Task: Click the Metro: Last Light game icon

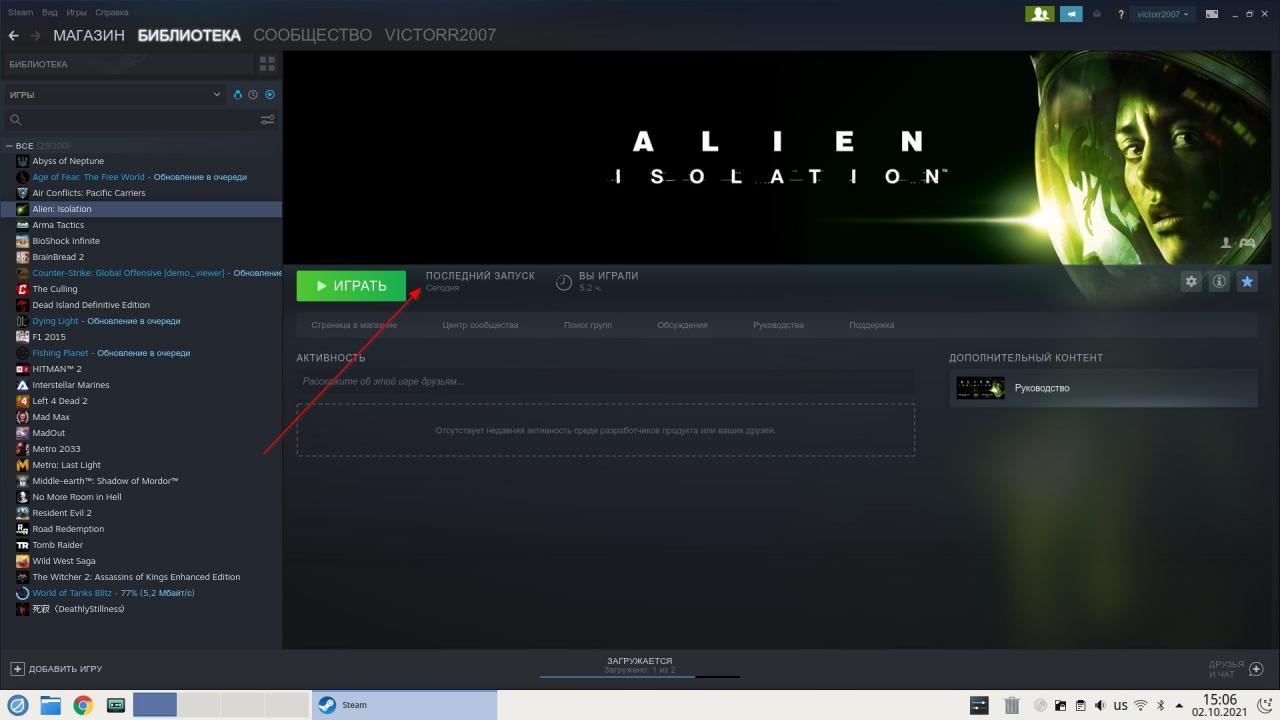Action: (23, 465)
